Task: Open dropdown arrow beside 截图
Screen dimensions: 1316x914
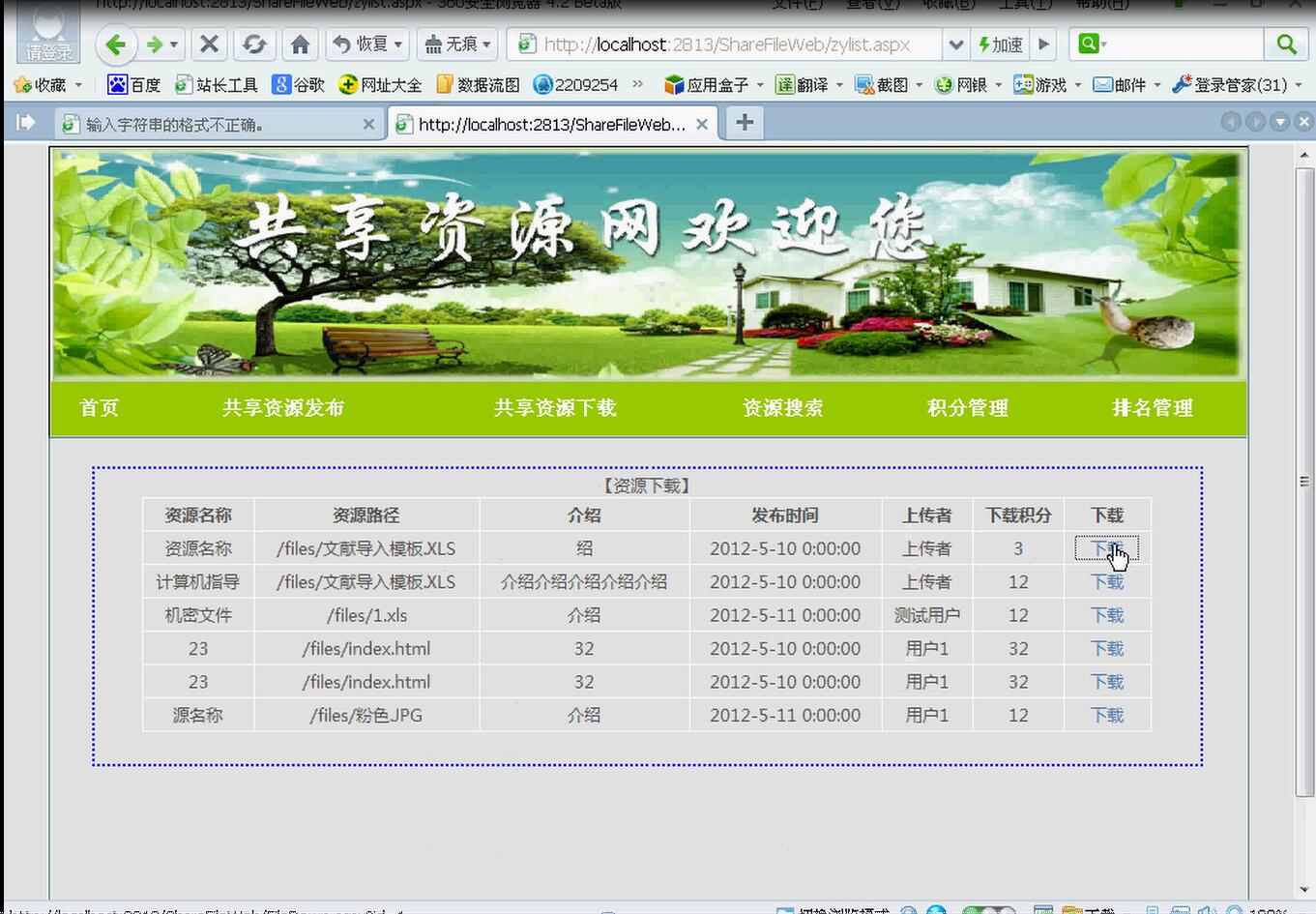Action: point(919,85)
